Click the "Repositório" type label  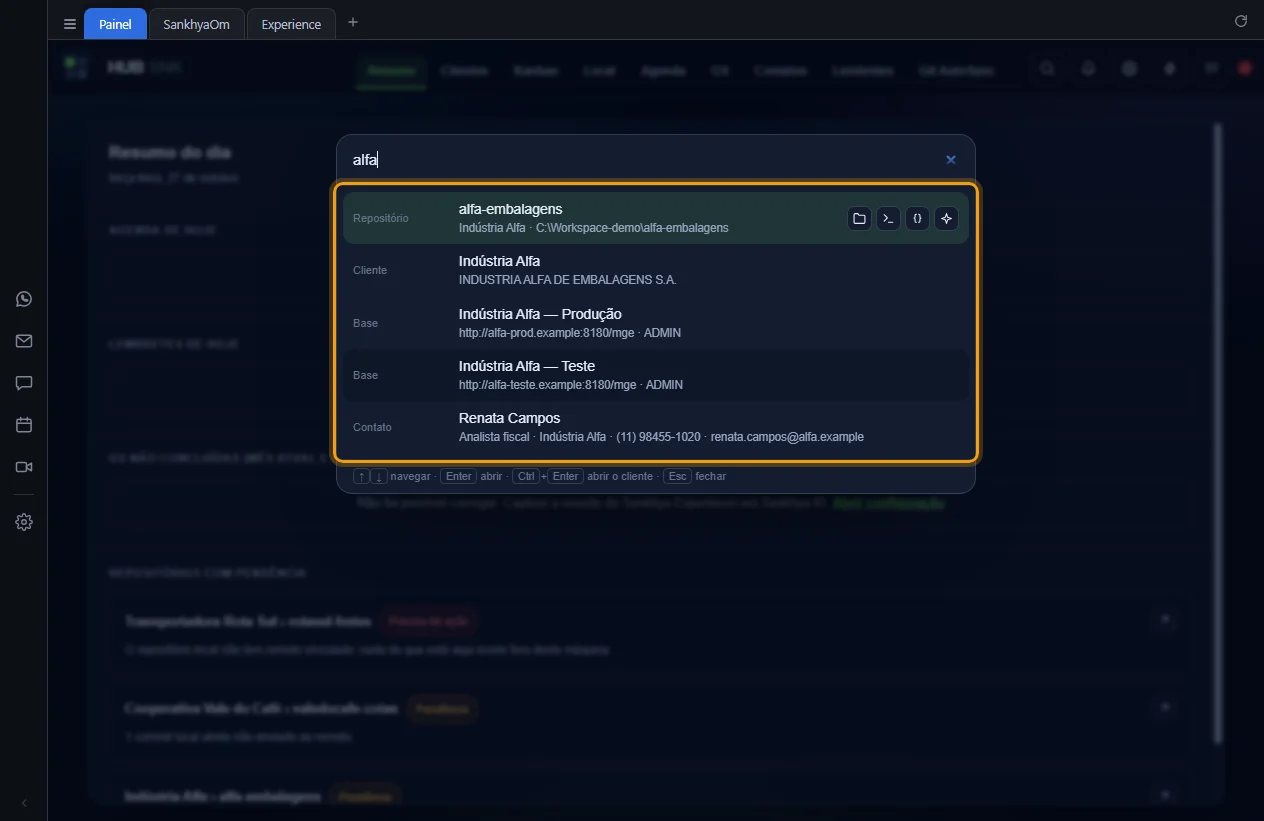tap(381, 218)
